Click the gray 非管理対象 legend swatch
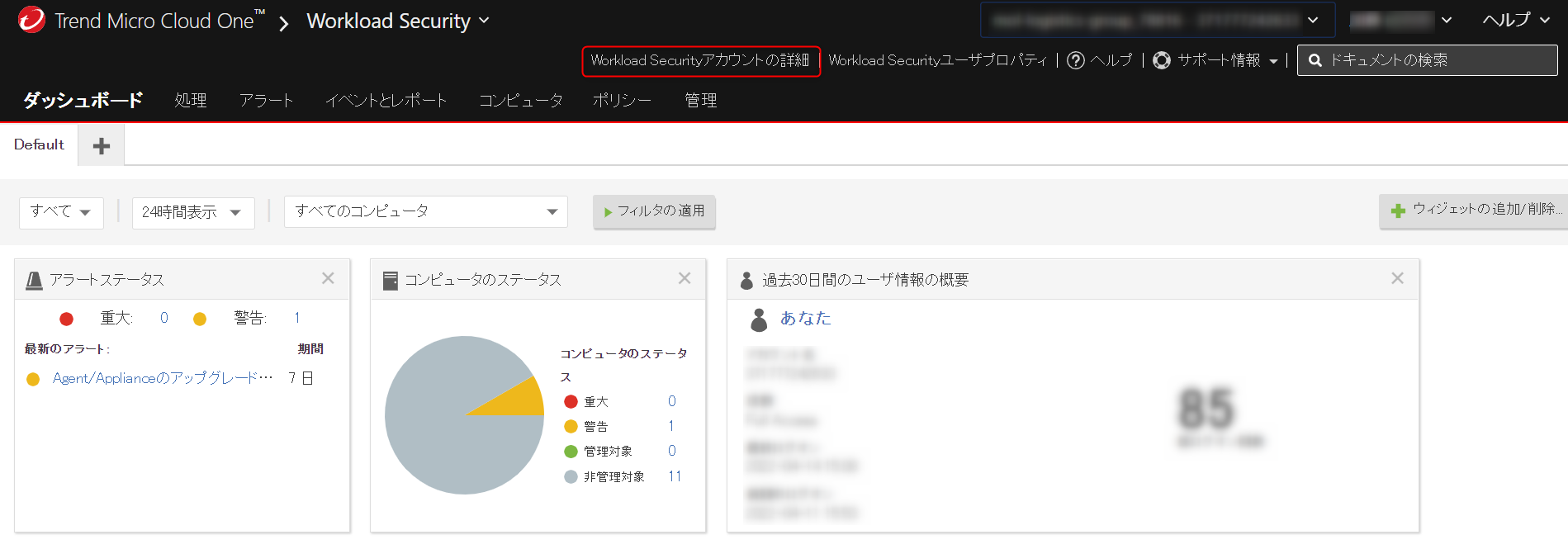Viewport: 1568px width, 549px height. pyautogui.click(x=571, y=476)
